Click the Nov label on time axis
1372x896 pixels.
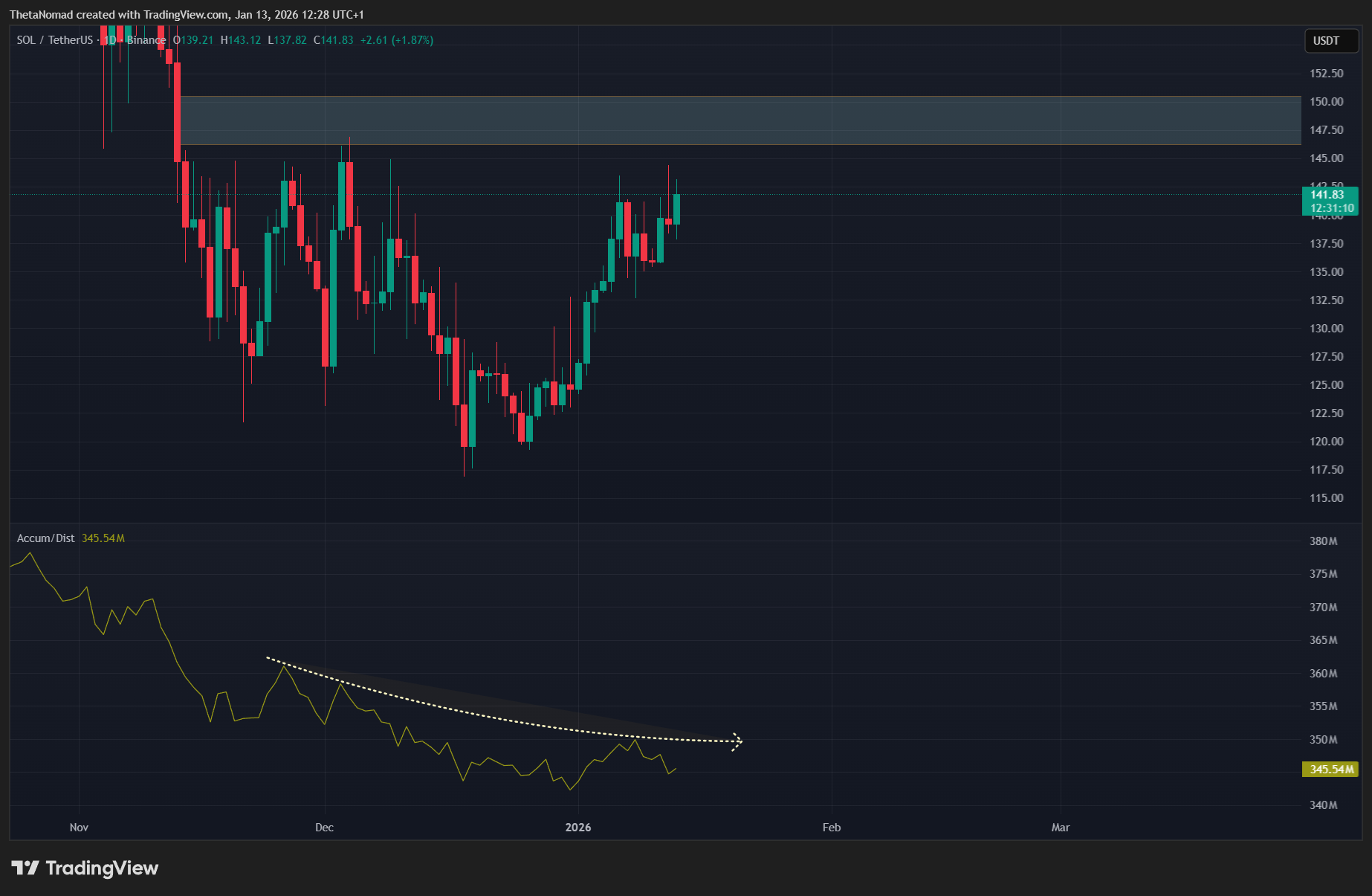tap(79, 828)
